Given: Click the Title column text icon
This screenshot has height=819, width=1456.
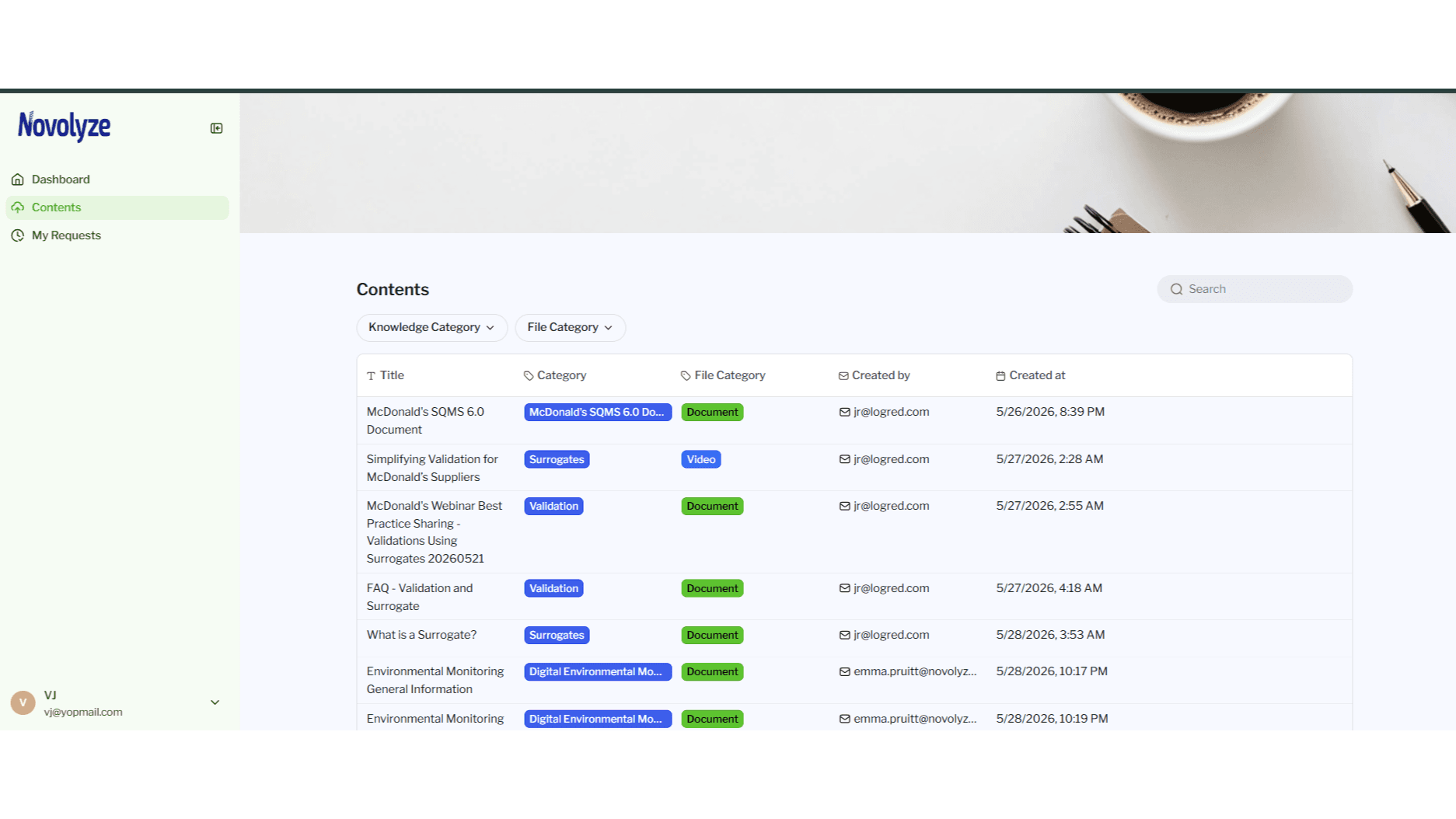Looking at the screenshot, I should 372,376.
